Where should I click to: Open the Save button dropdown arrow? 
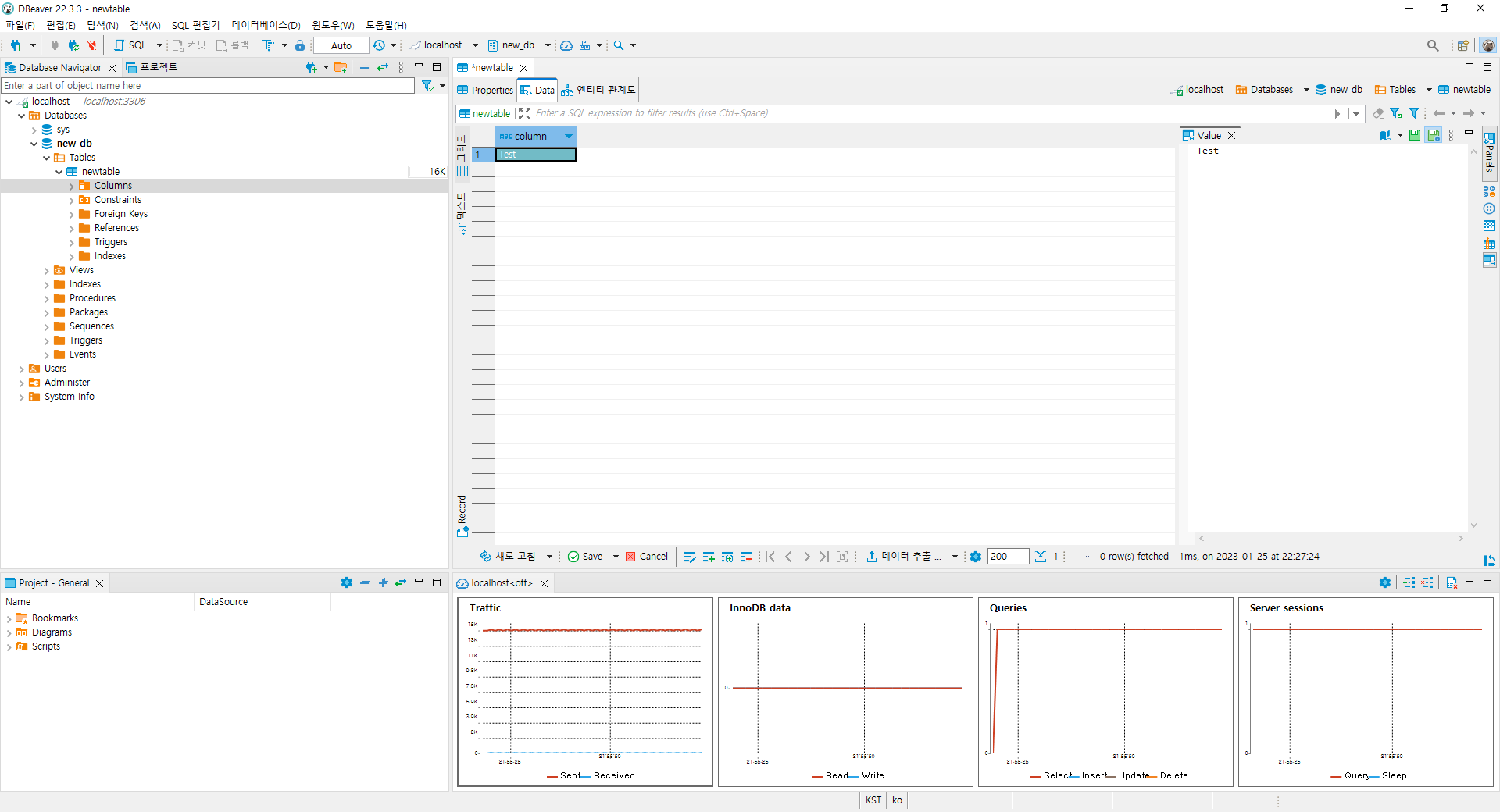coord(616,557)
